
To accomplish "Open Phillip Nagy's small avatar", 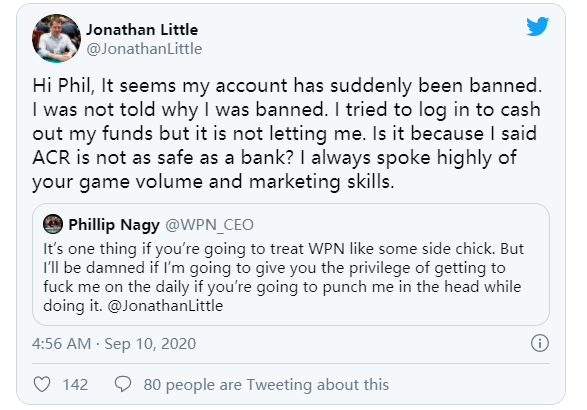I will [x=53, y=224].
